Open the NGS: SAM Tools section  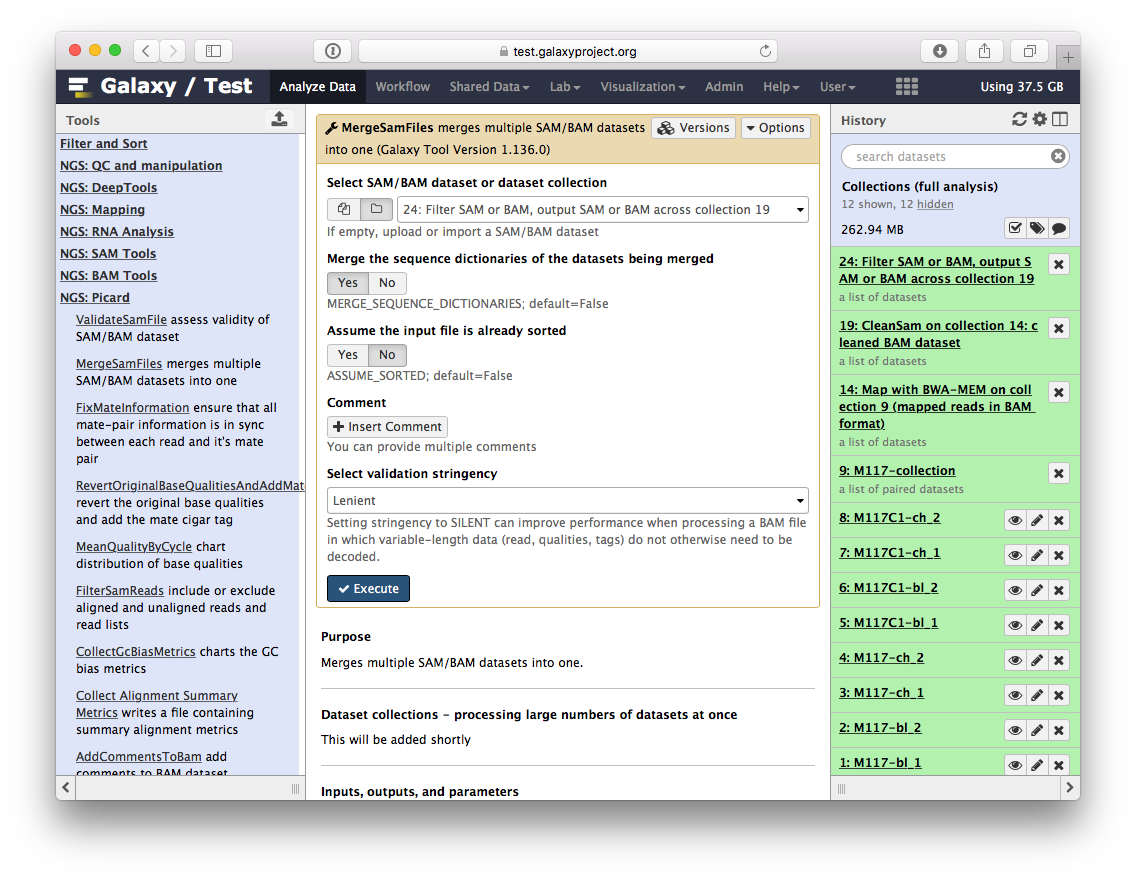point(108,253)
